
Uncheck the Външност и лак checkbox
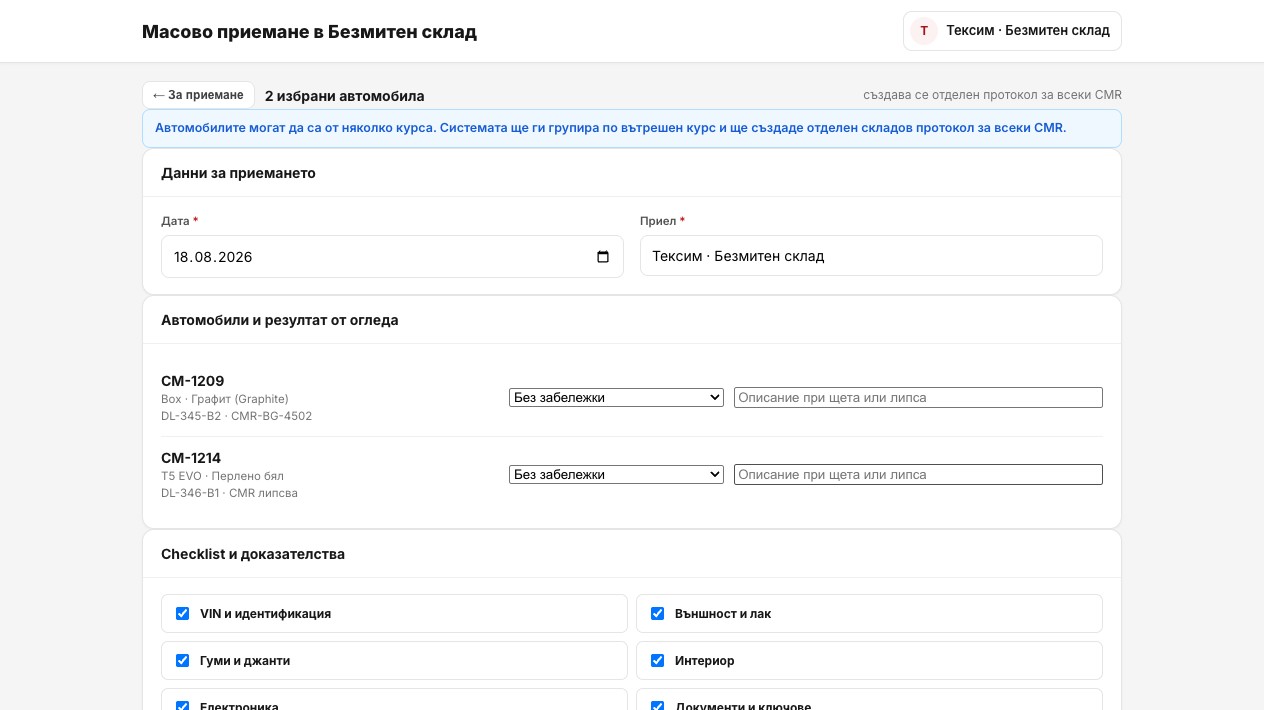pyautogui.click(x=657, y=613)
